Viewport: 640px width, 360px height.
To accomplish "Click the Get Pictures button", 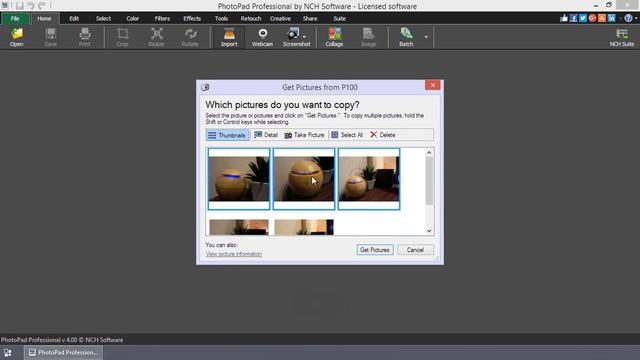I will click(375, 250).
